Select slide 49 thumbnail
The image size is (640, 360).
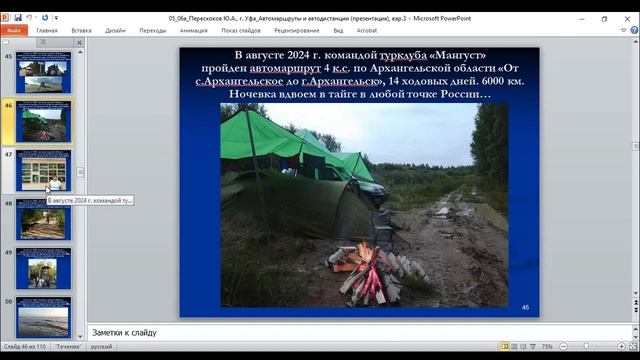pyautogui.click(x=43, y=268)
